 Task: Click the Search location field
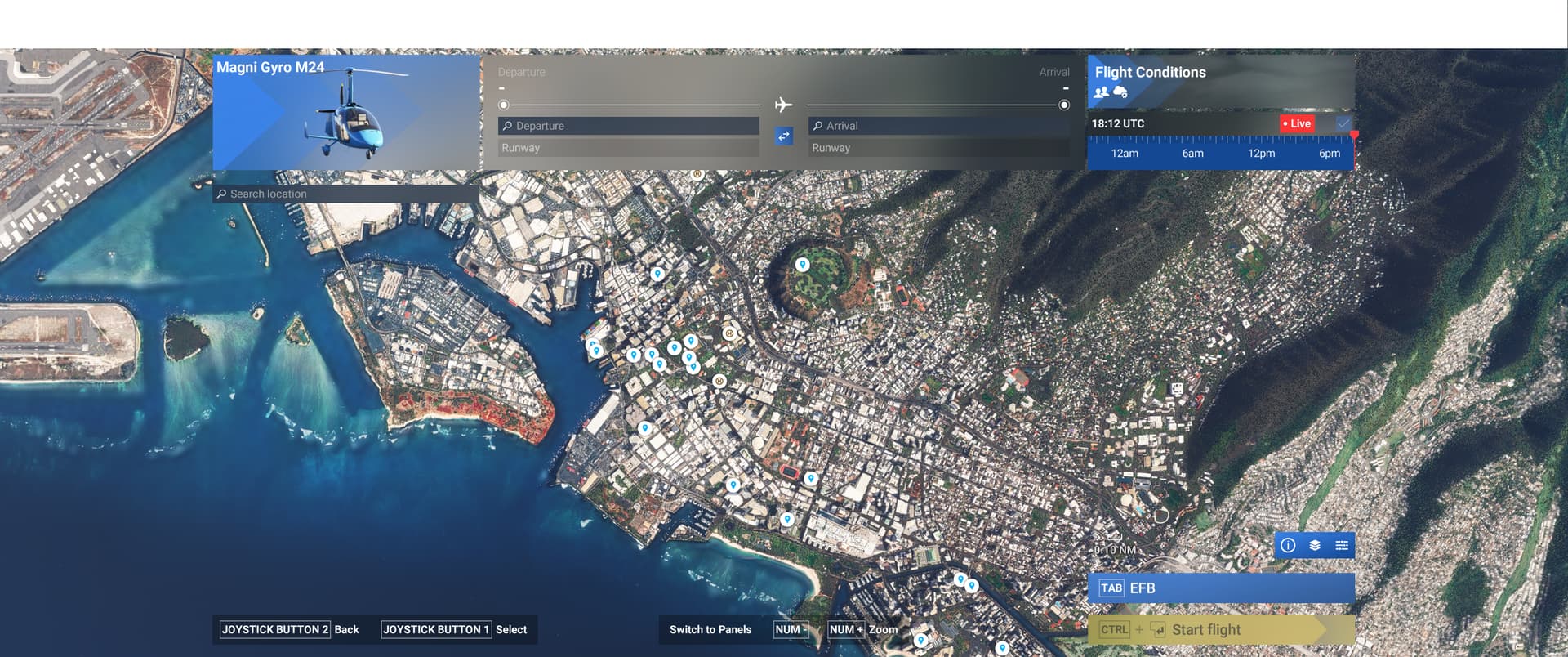coord(346,194)
